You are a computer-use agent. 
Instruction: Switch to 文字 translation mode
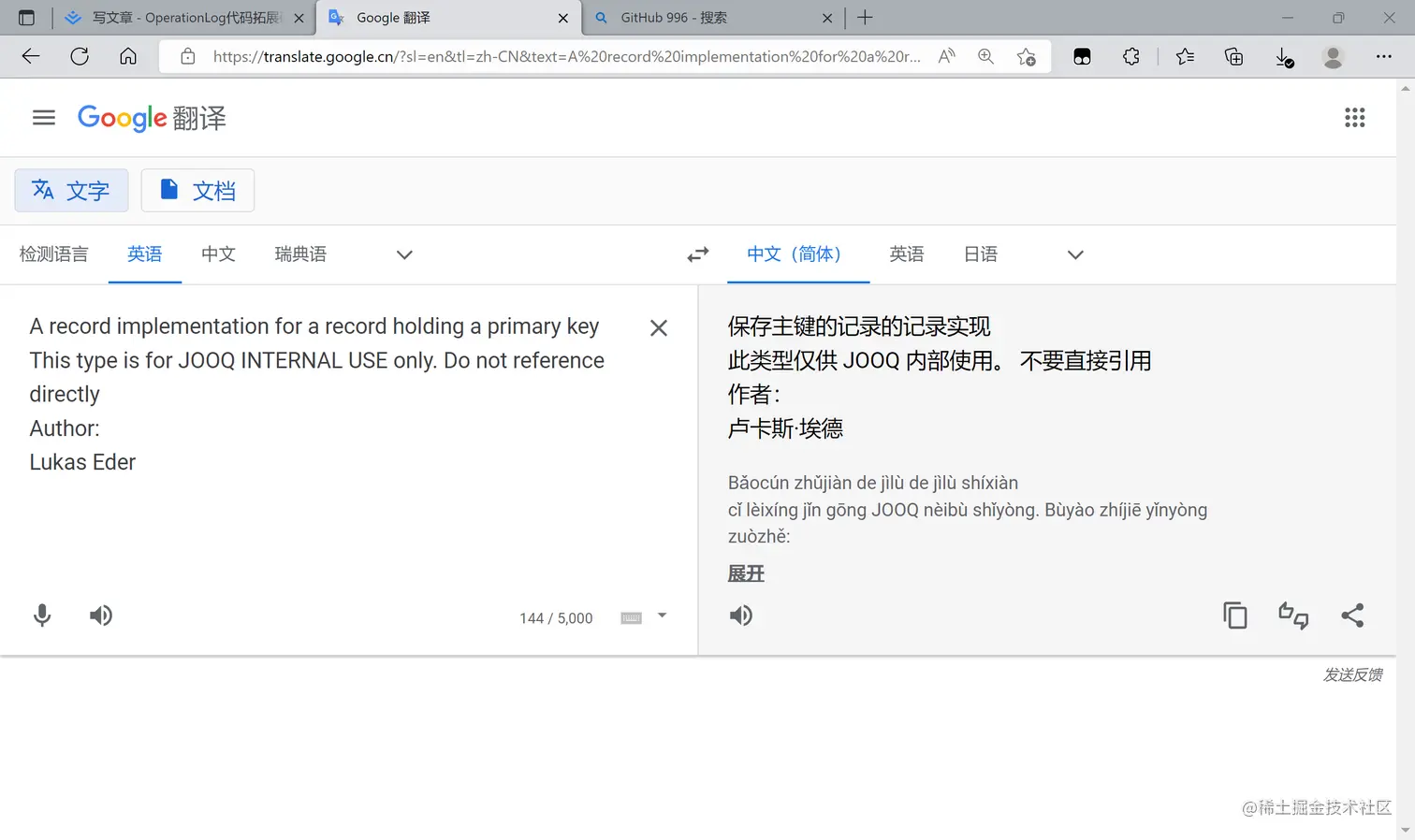[x=71, y=191]
